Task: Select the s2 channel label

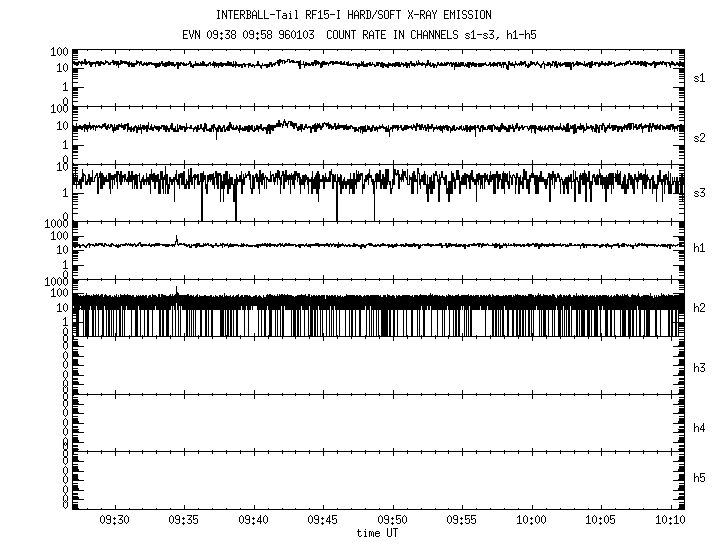Action: 700,137
